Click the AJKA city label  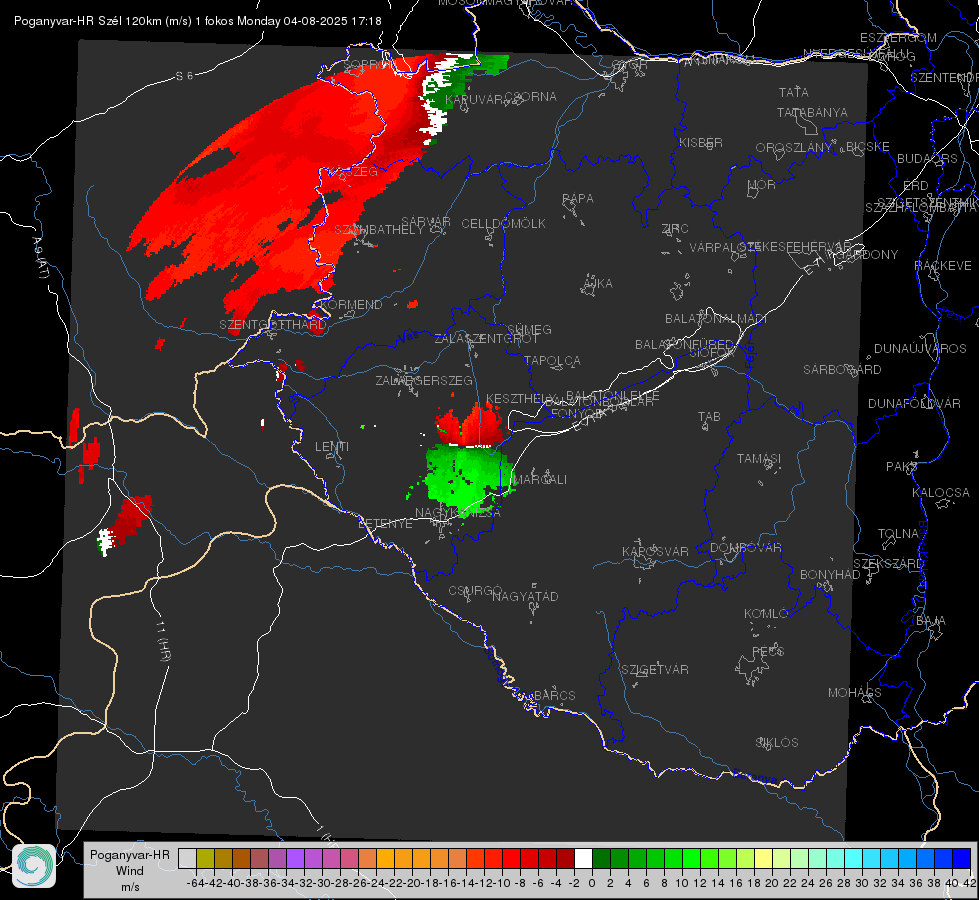tap(598, 283)
